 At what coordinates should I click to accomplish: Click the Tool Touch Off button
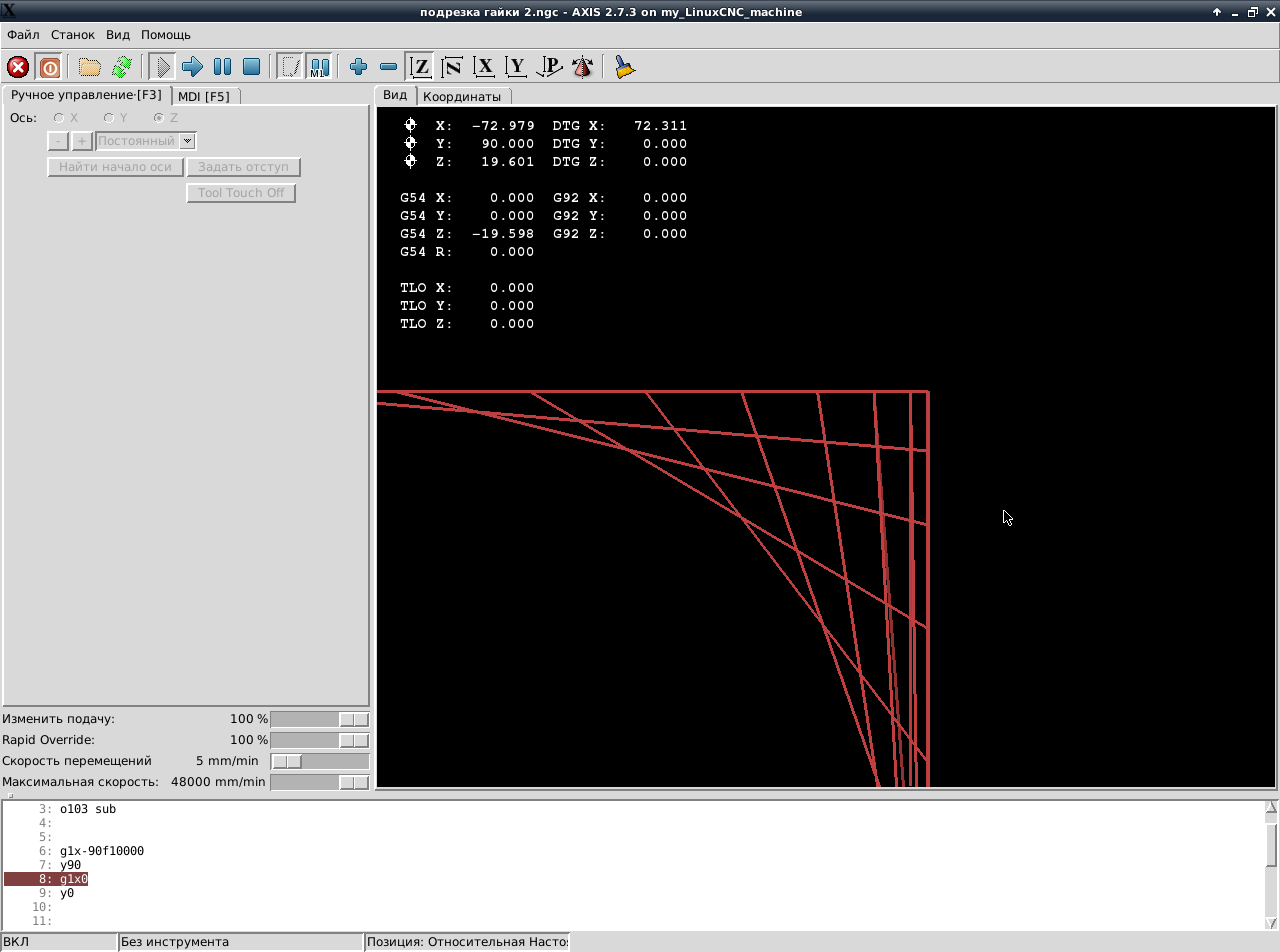click(x=241, y=193)
